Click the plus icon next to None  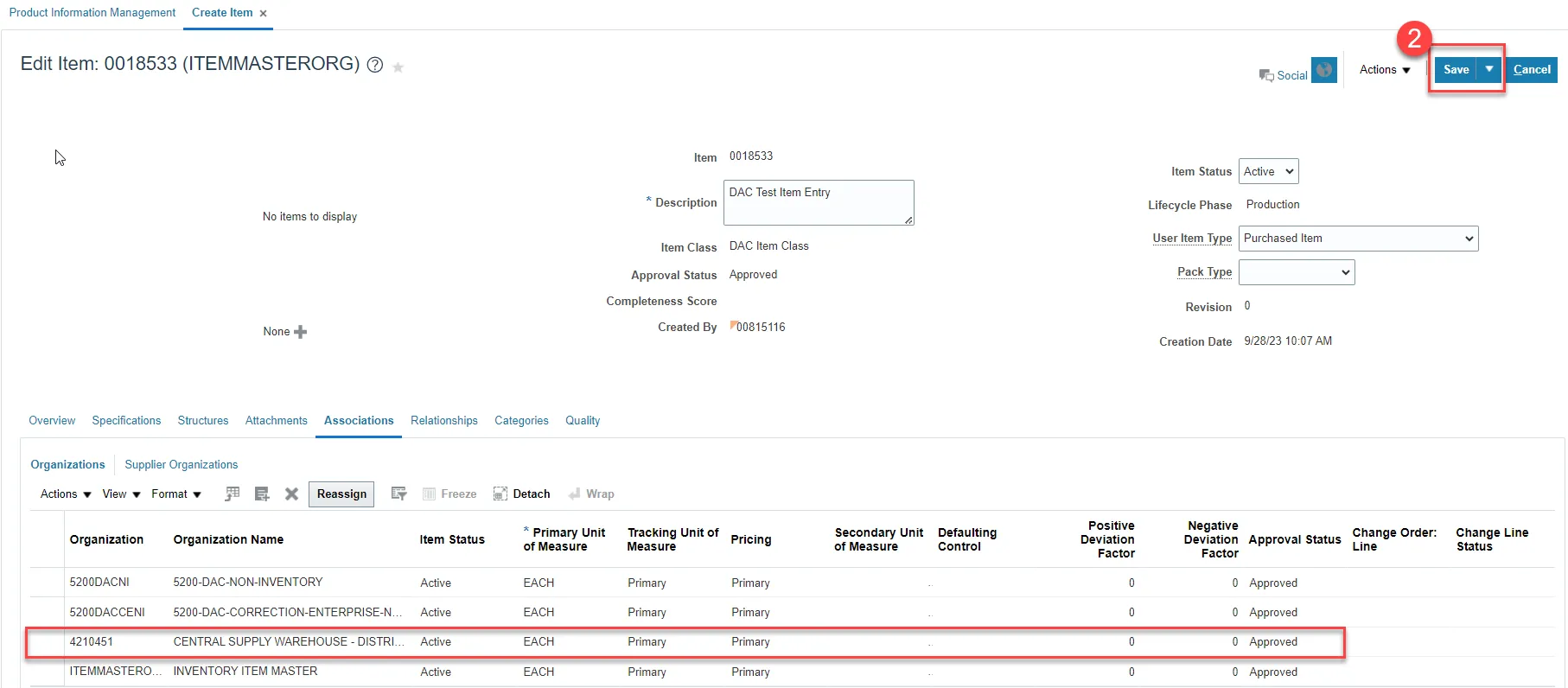point(301,332)
